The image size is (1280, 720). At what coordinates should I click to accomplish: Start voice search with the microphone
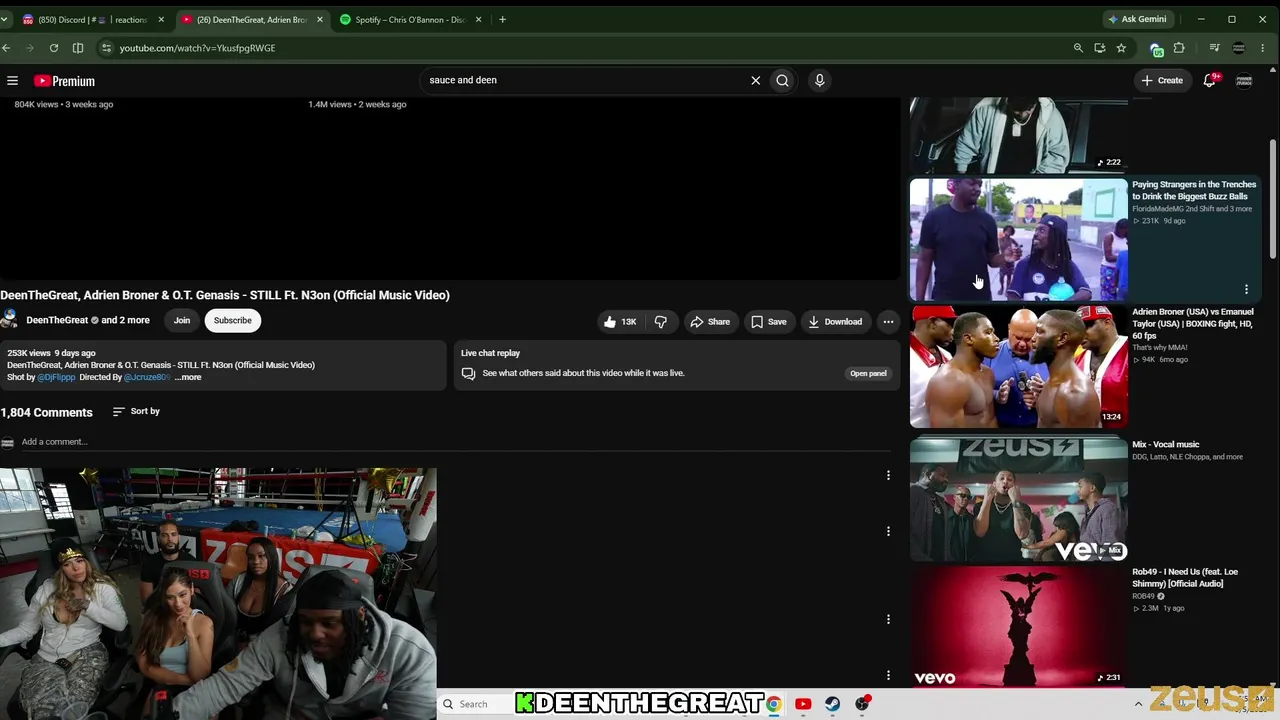(x=819, y=80)
